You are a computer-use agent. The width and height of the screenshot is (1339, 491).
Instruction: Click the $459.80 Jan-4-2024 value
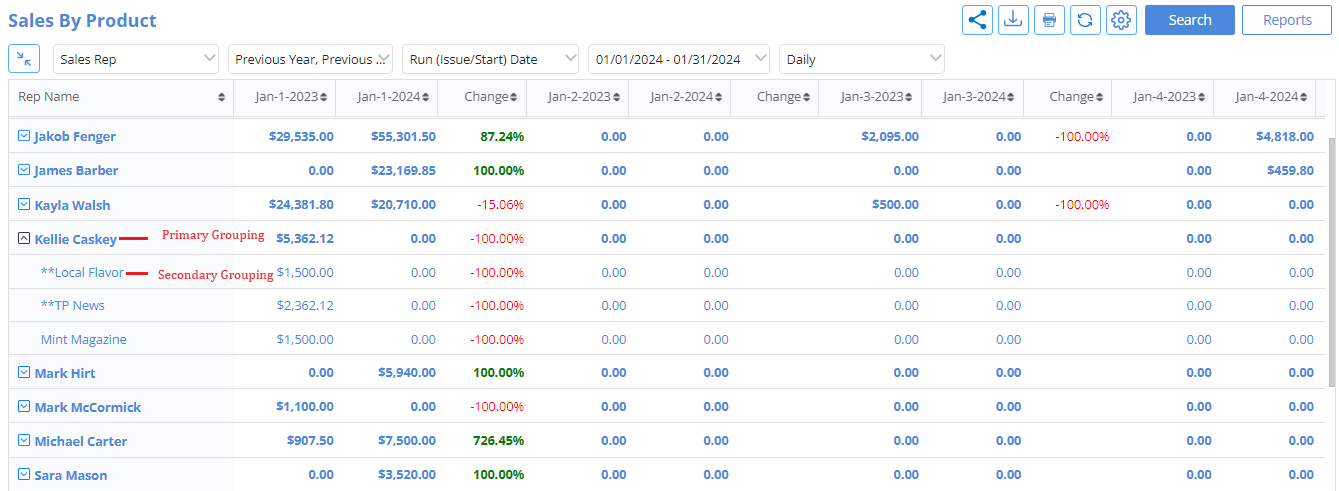tap(1290, 170)
